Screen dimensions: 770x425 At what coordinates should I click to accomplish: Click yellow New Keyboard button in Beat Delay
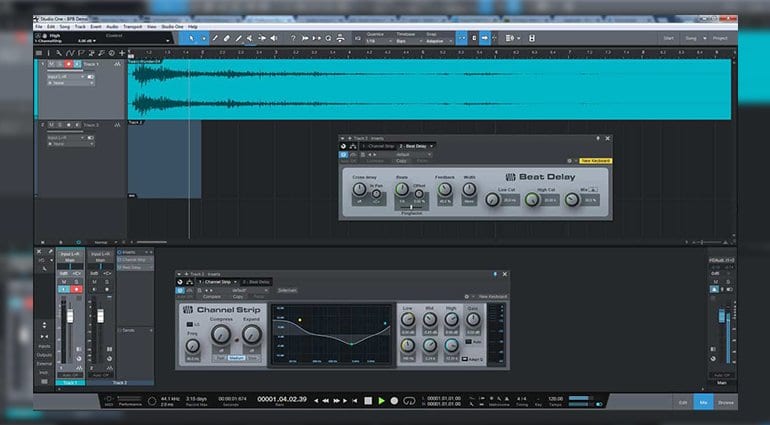(x=595, y=161)
